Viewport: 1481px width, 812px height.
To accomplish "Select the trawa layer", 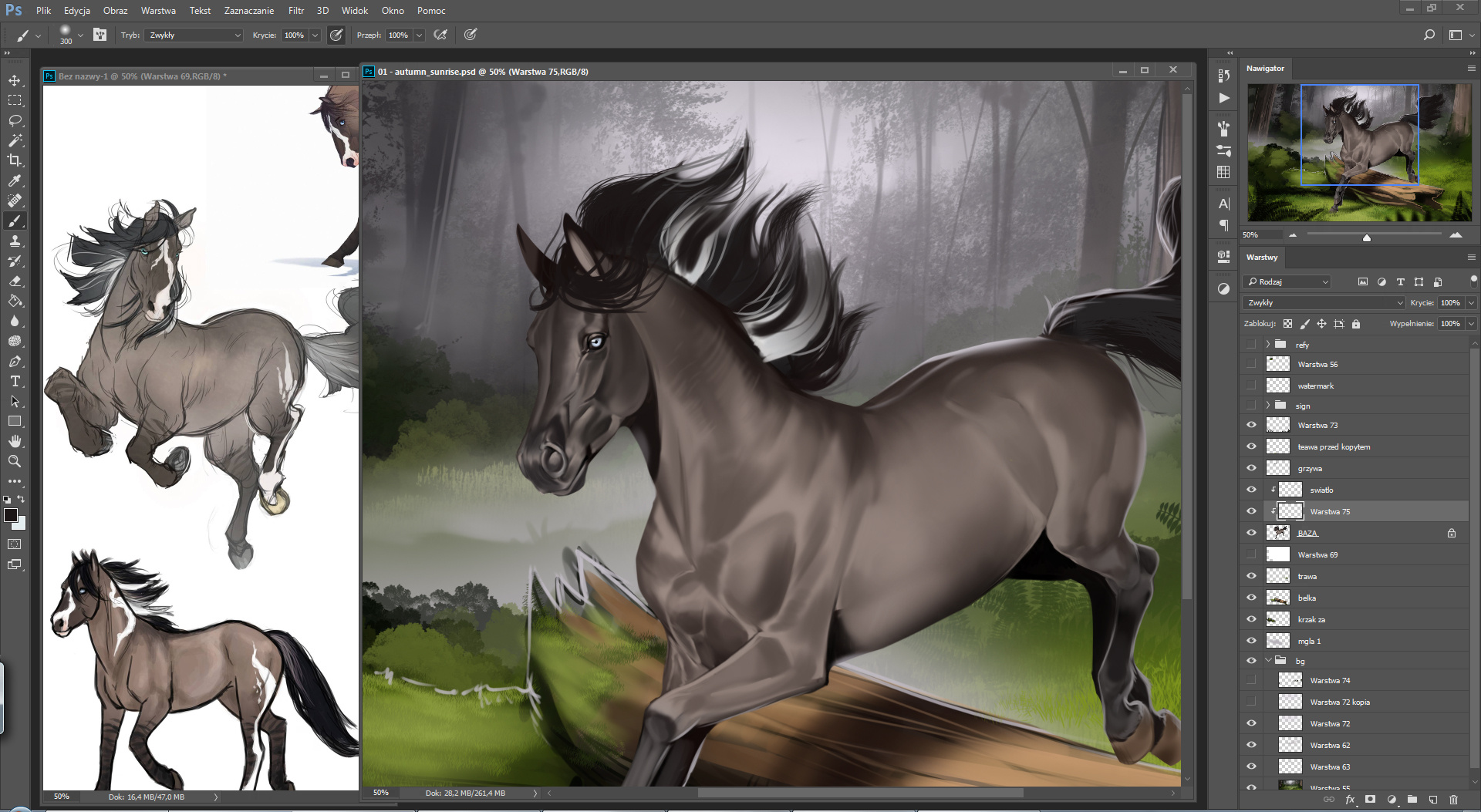I will 1307,577.
